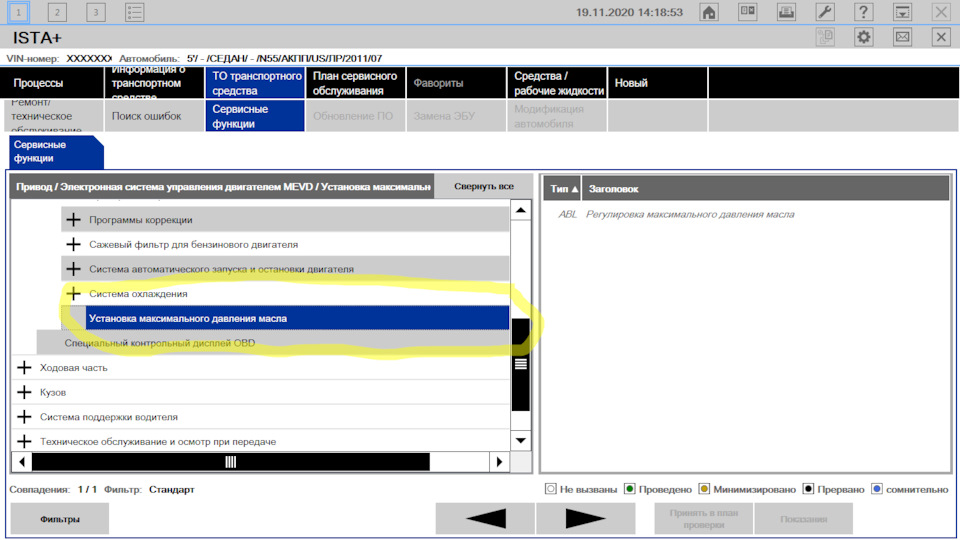
Task: Click the Сервисные функции blue page tab
Action: (x=56, y=152)
